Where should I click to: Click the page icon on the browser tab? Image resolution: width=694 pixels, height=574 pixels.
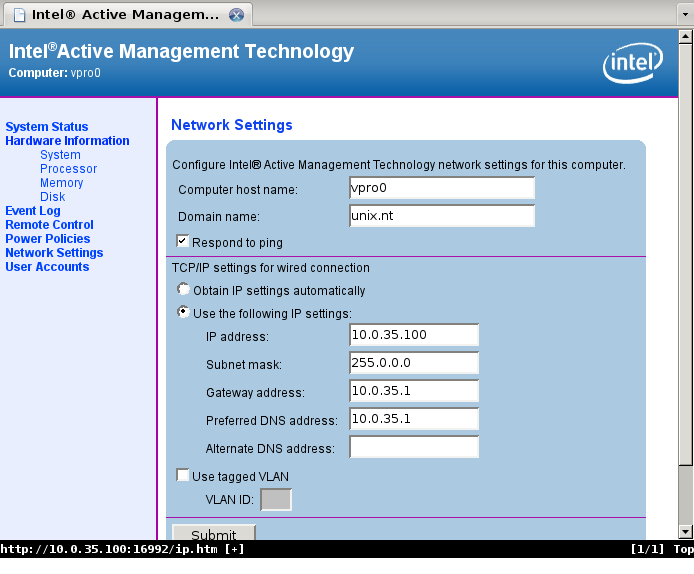[x=19, y=15]
